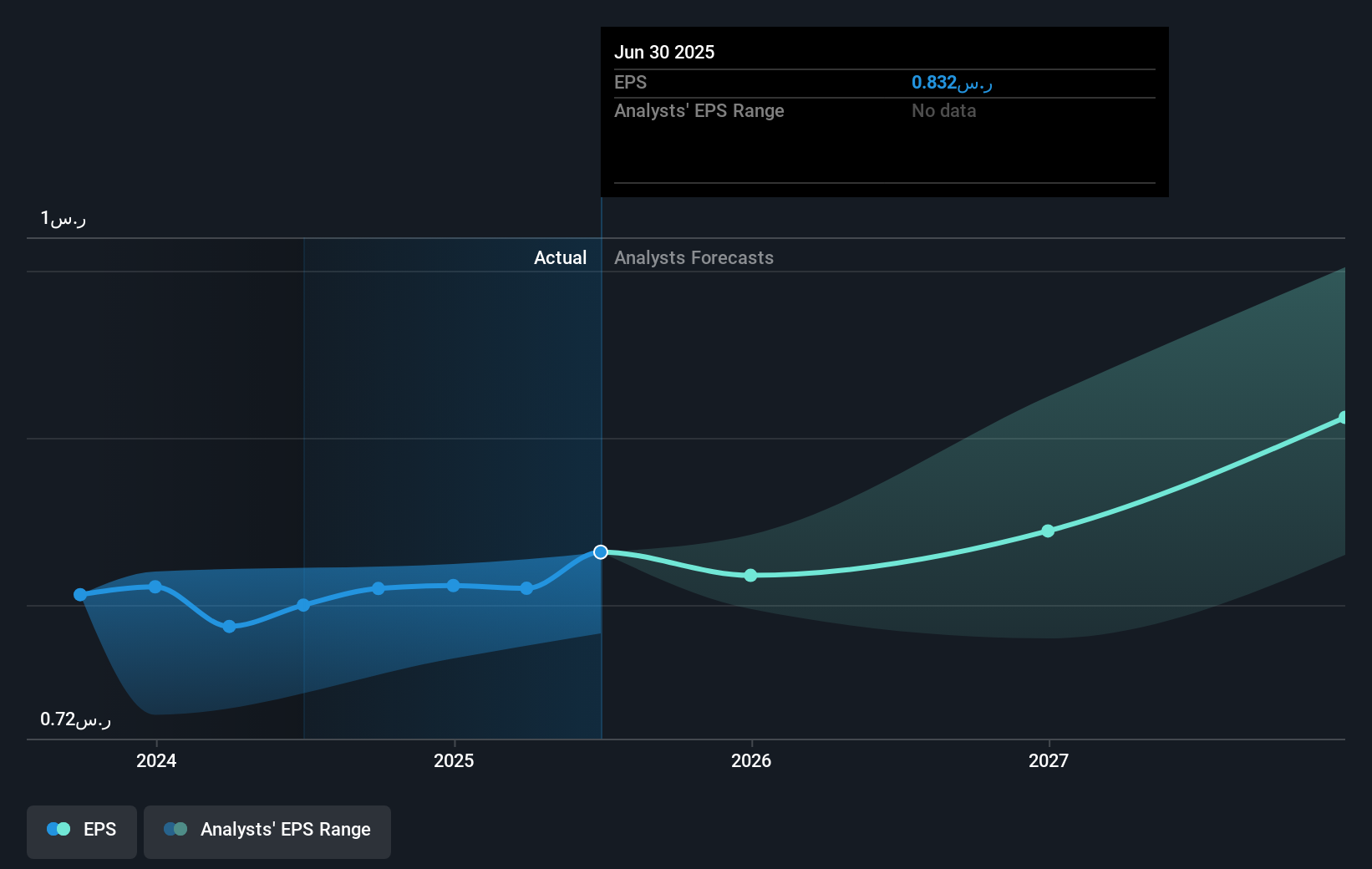The height and width of the screenshot is (869, 1372).
Task: Click the 2025 axis label
Action: (454, 760)
